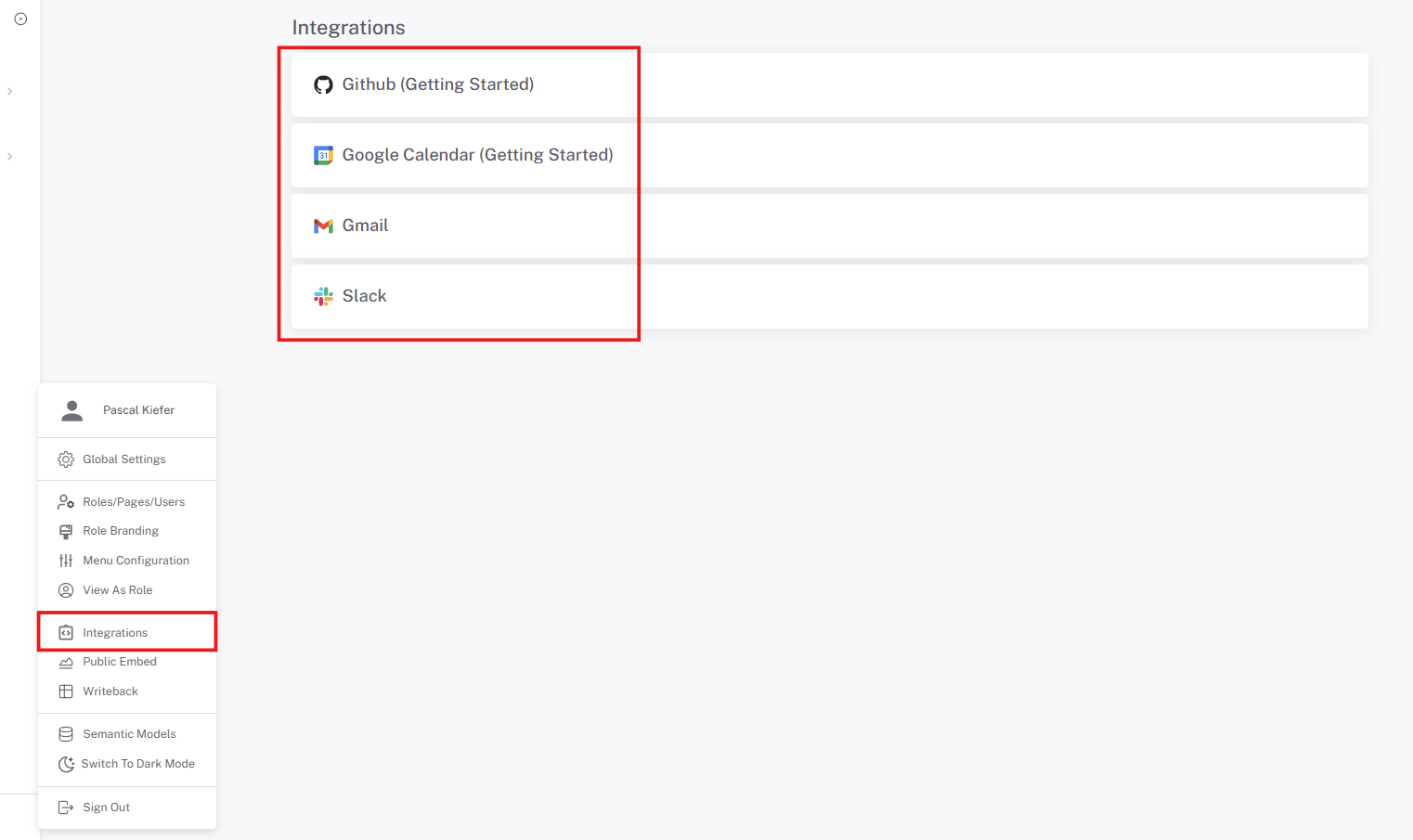Click the Global Settings gear icon
1413x840 pixels.
(x=65, y=459)
